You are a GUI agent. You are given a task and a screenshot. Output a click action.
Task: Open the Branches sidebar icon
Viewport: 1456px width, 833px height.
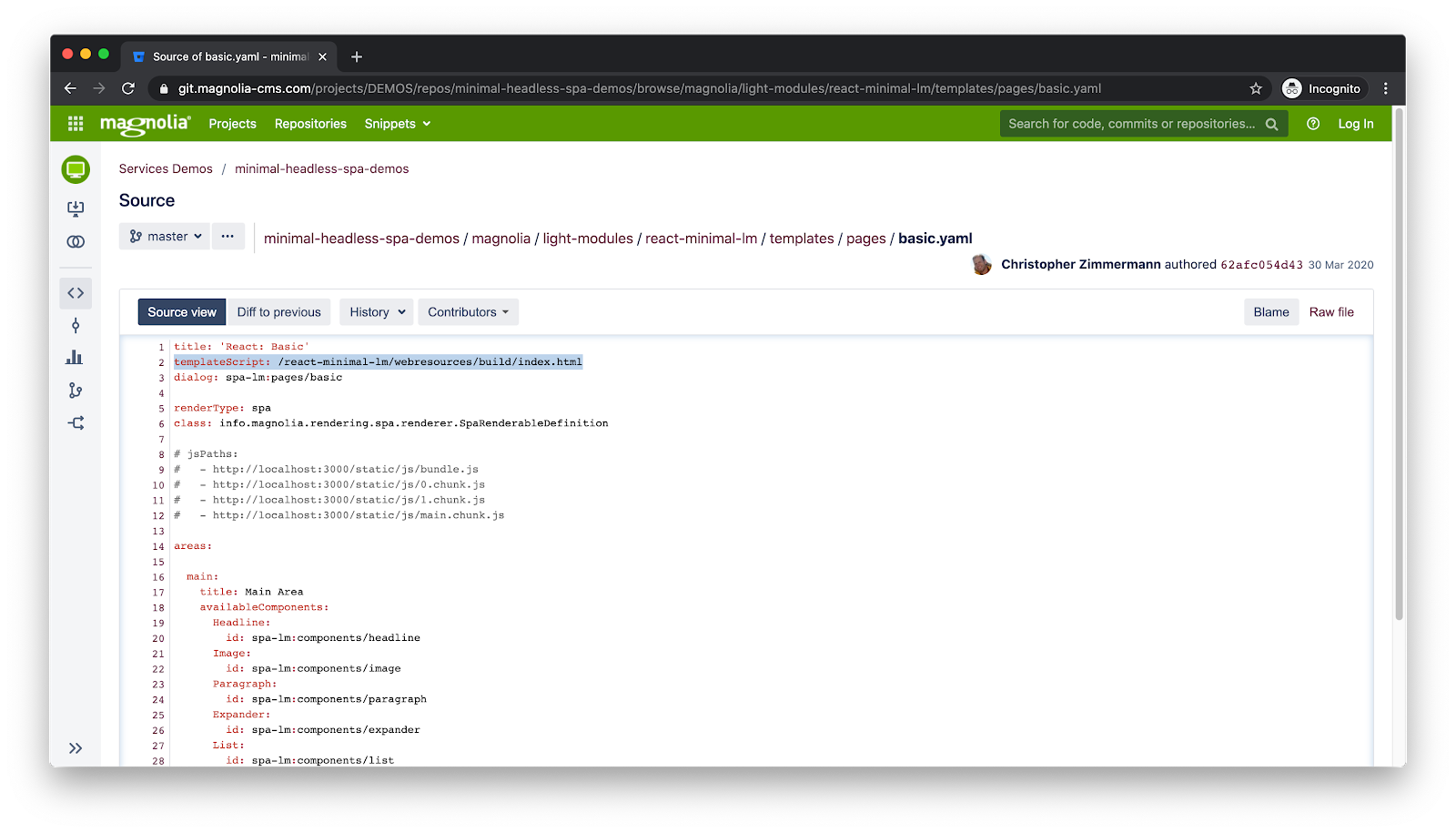pos(76,391)
